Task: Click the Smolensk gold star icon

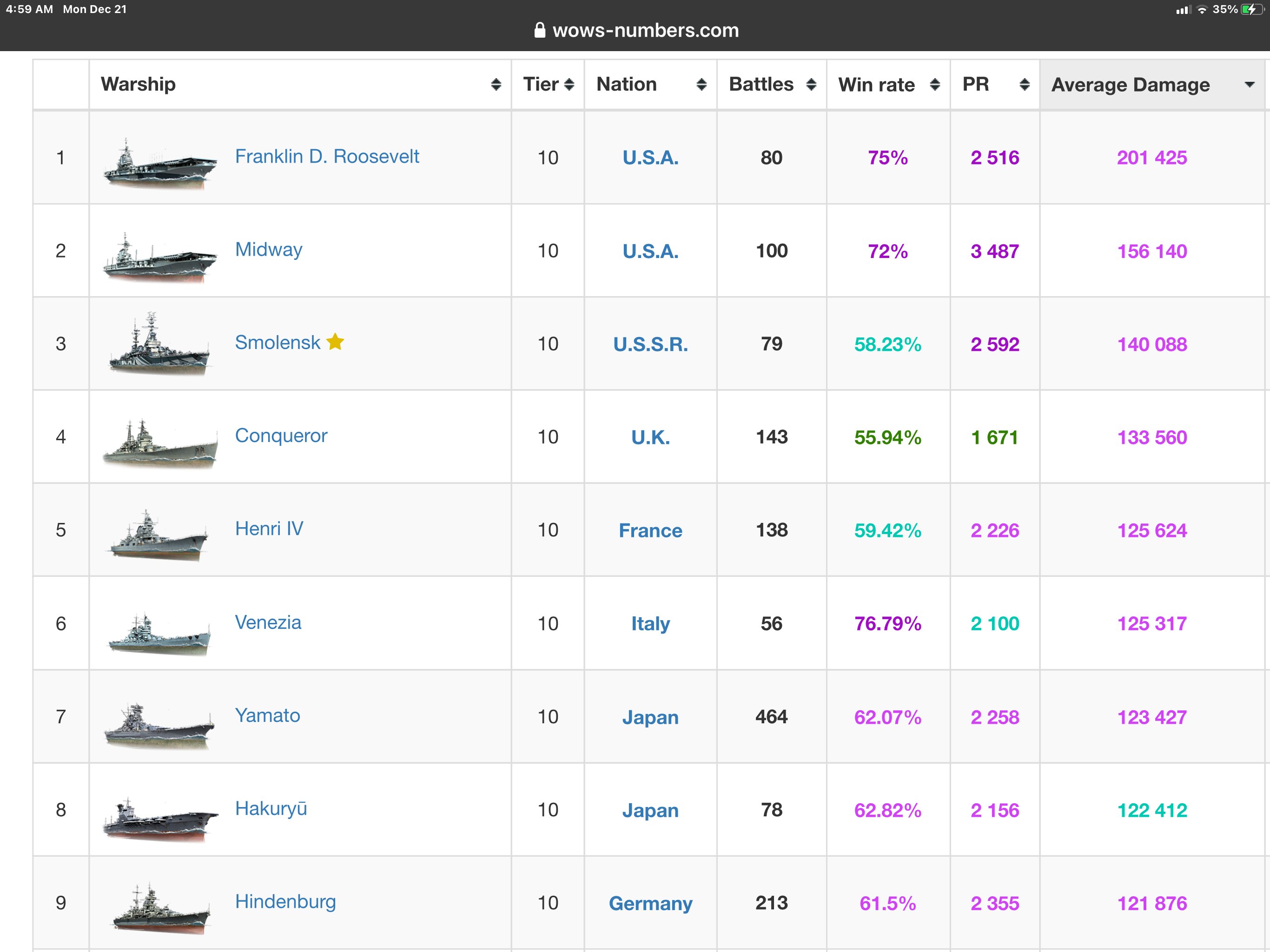Action: pyautogui.click(x=335, y=342)
